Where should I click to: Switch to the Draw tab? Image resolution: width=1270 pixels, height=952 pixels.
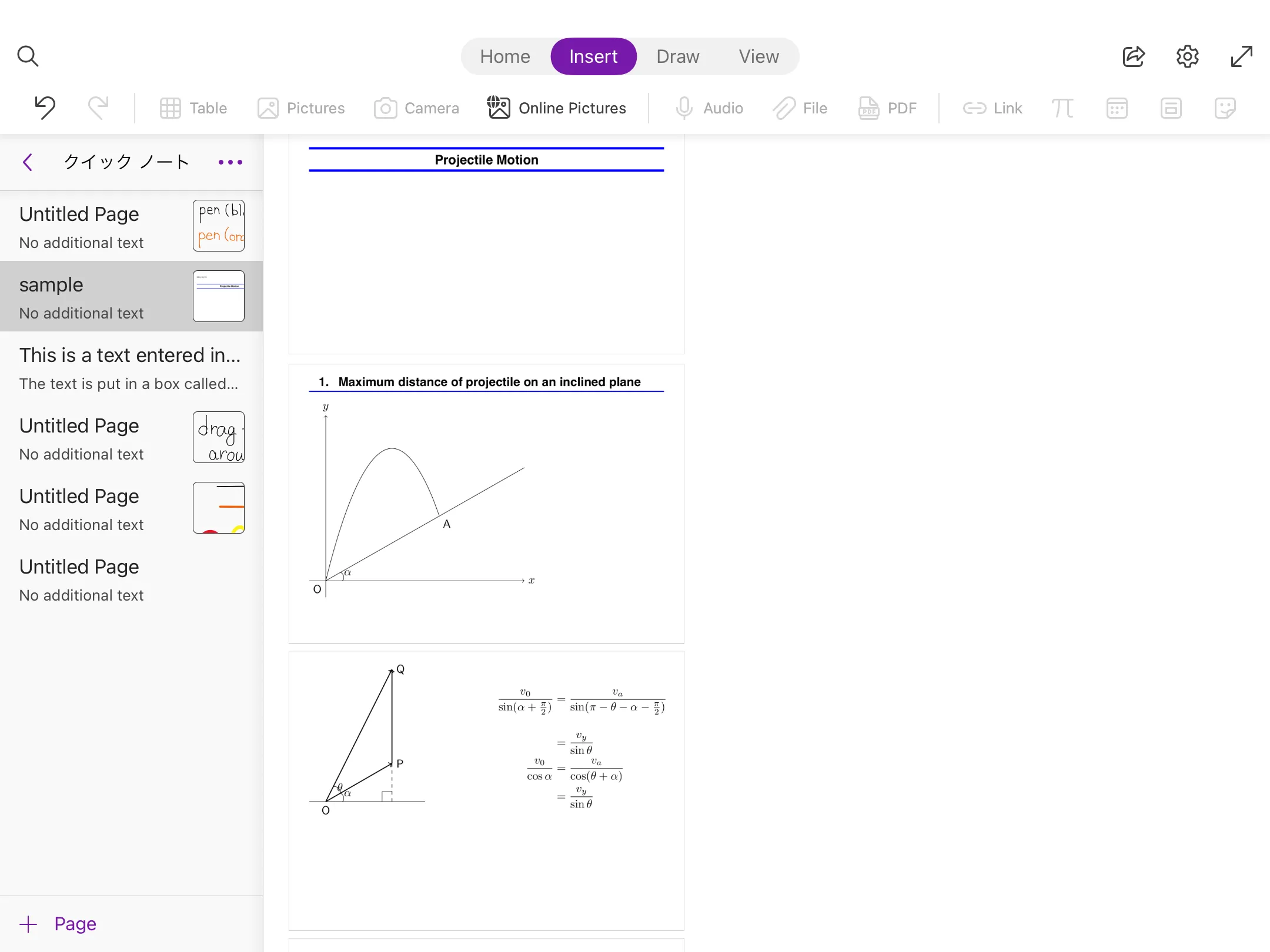tap(677, 56)
